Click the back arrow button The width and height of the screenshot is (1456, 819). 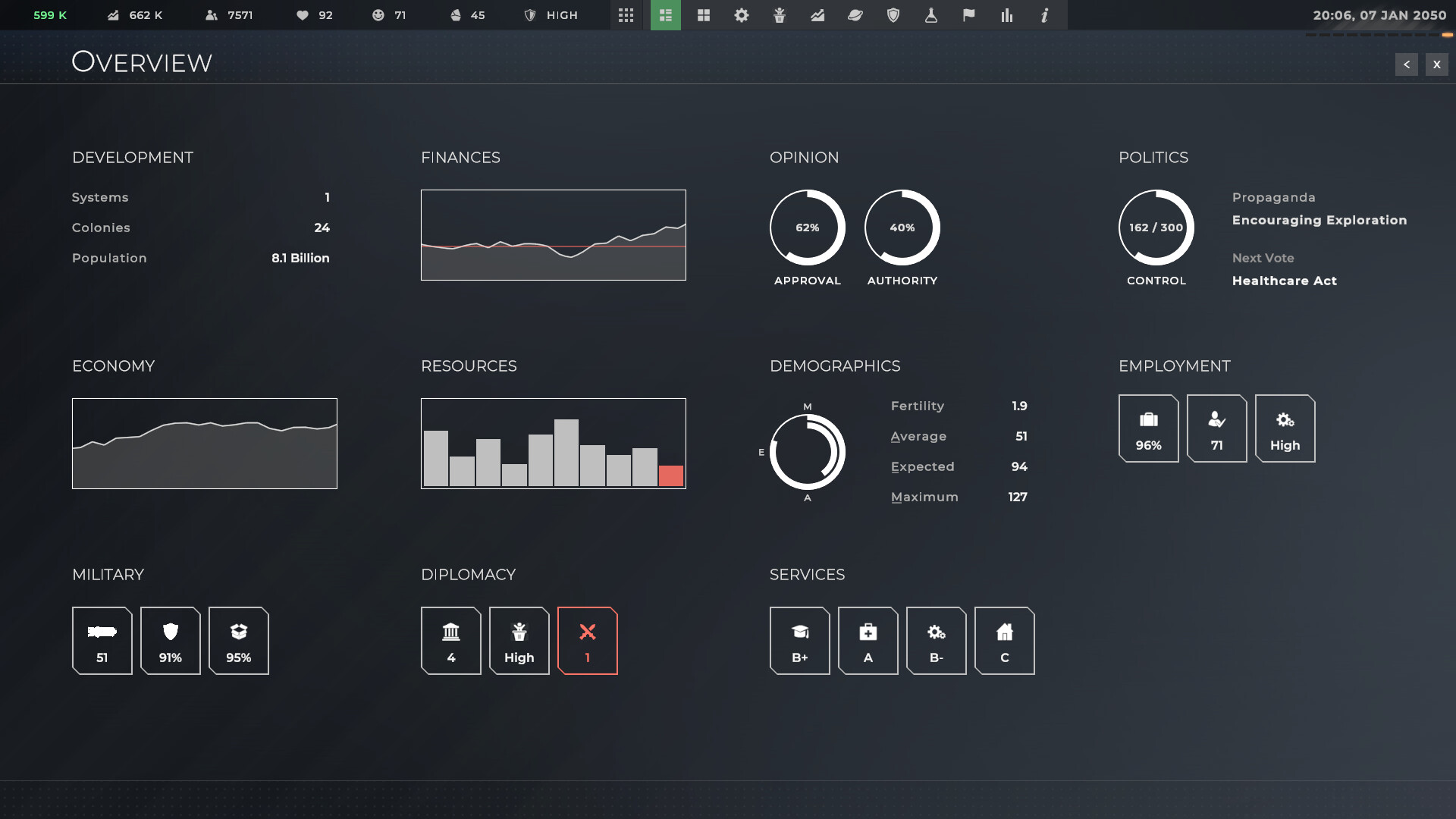1406,64
